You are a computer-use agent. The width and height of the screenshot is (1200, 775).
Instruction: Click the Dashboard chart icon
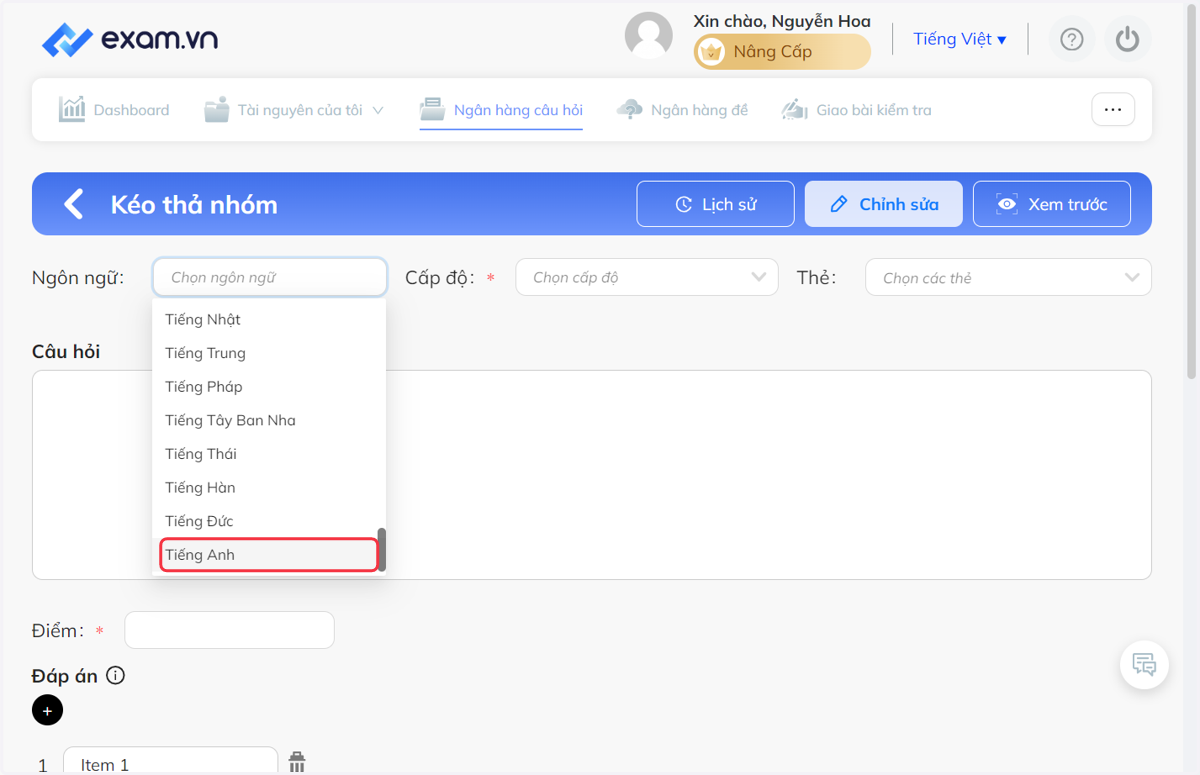pos(72,109)
